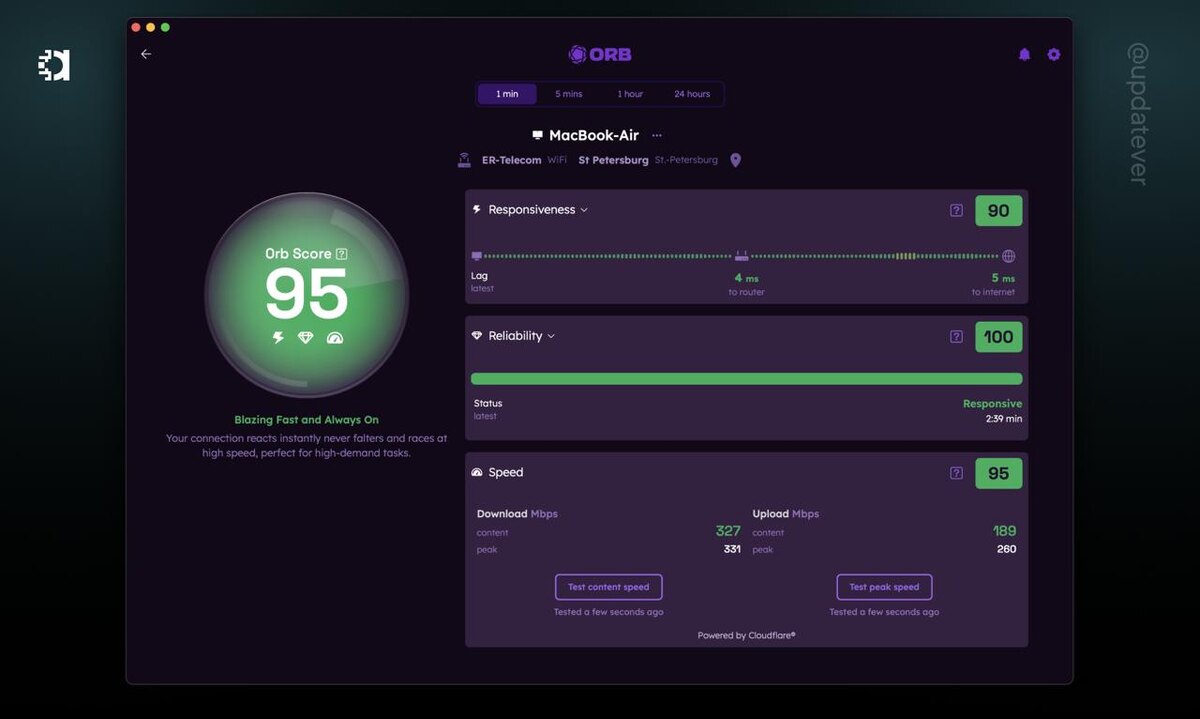
Task: Click upload peak value 260
Action: (x=1007, y=549)
